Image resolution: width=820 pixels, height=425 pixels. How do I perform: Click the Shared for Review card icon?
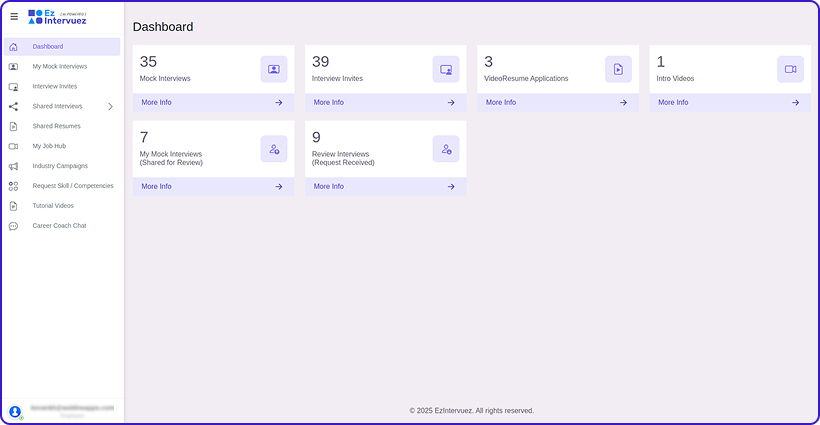click(274, 149)
